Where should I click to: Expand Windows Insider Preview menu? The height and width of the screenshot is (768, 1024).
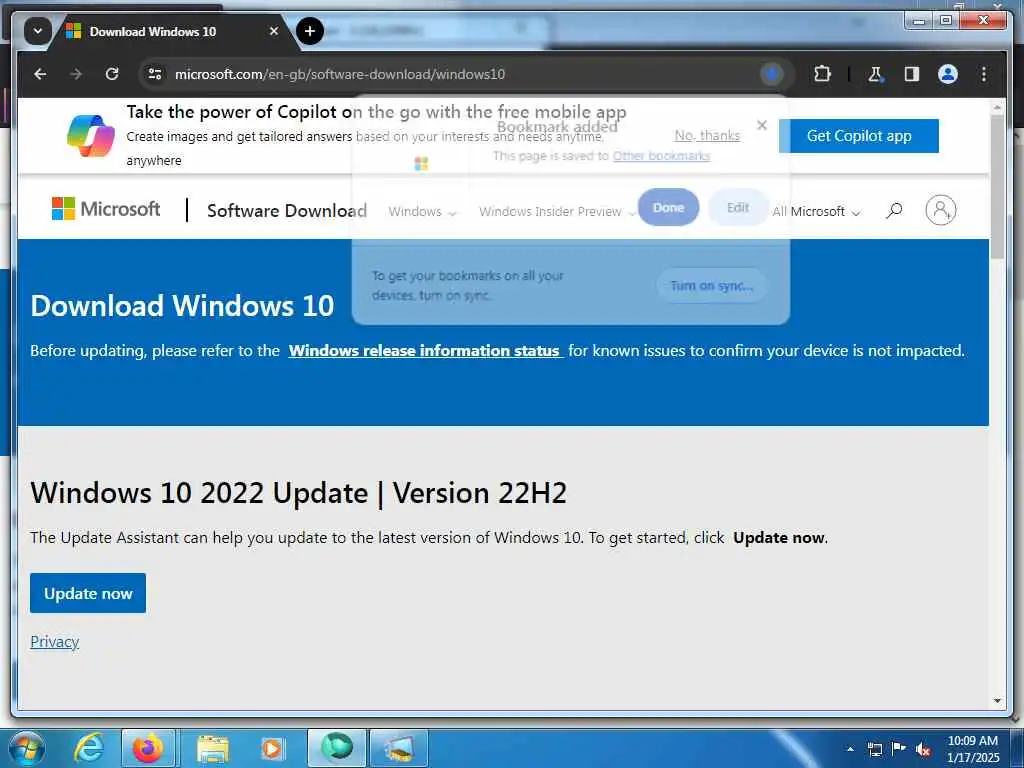click(x=557, y=212)
